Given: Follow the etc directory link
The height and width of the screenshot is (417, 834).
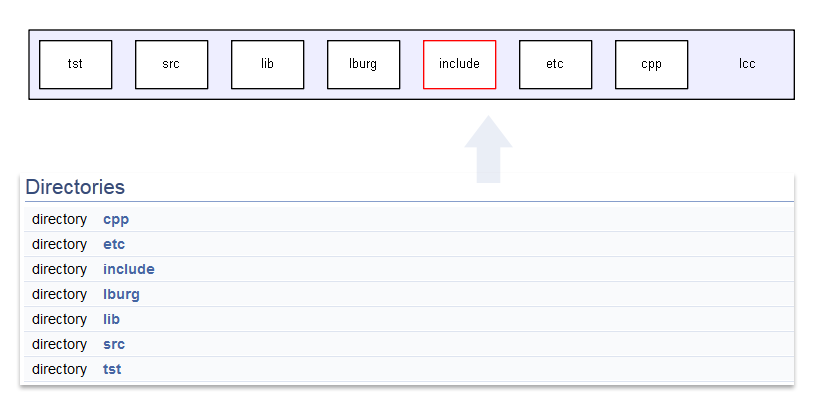Looking at the screenshot, I should [x=114, y=244].
